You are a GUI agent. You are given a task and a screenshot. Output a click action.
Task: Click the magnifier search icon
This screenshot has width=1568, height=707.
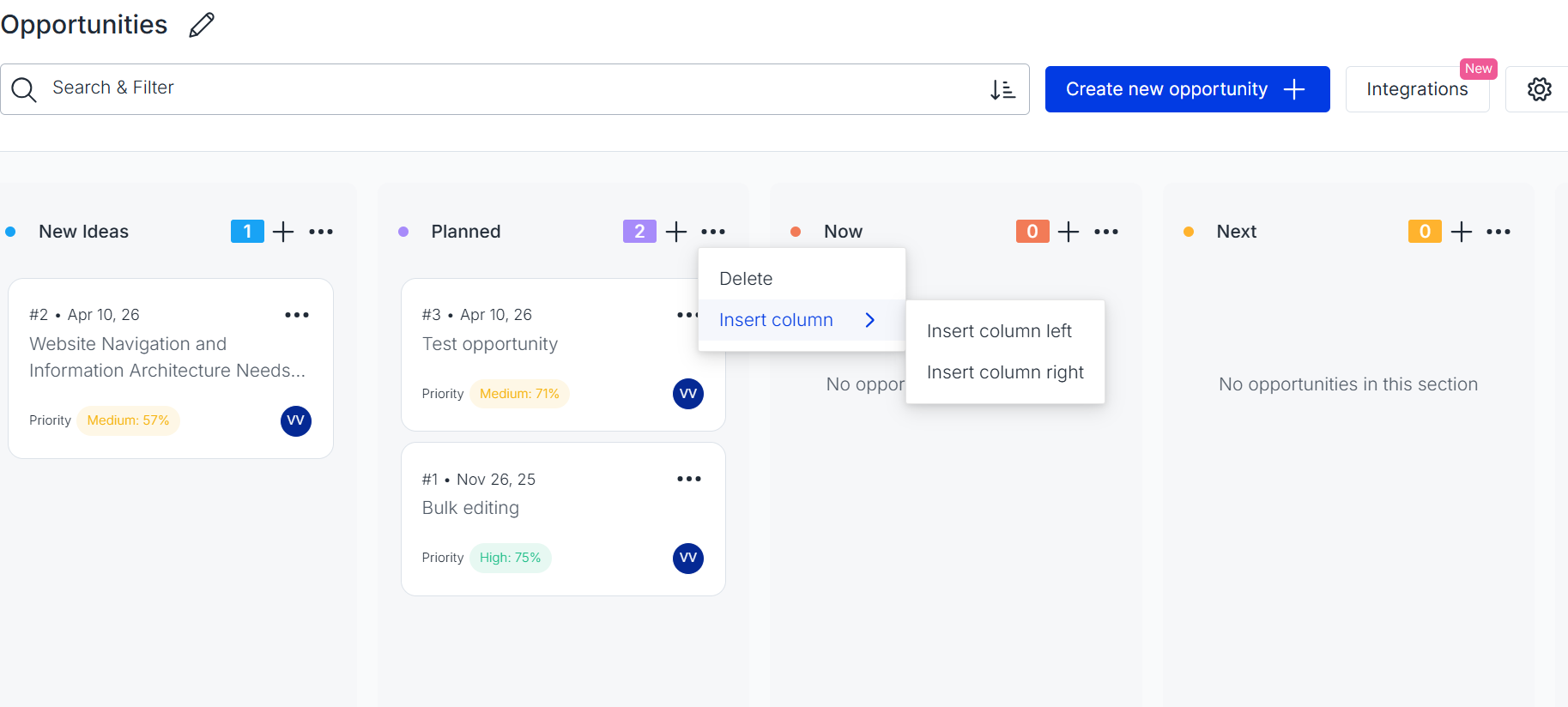[24, 89]
